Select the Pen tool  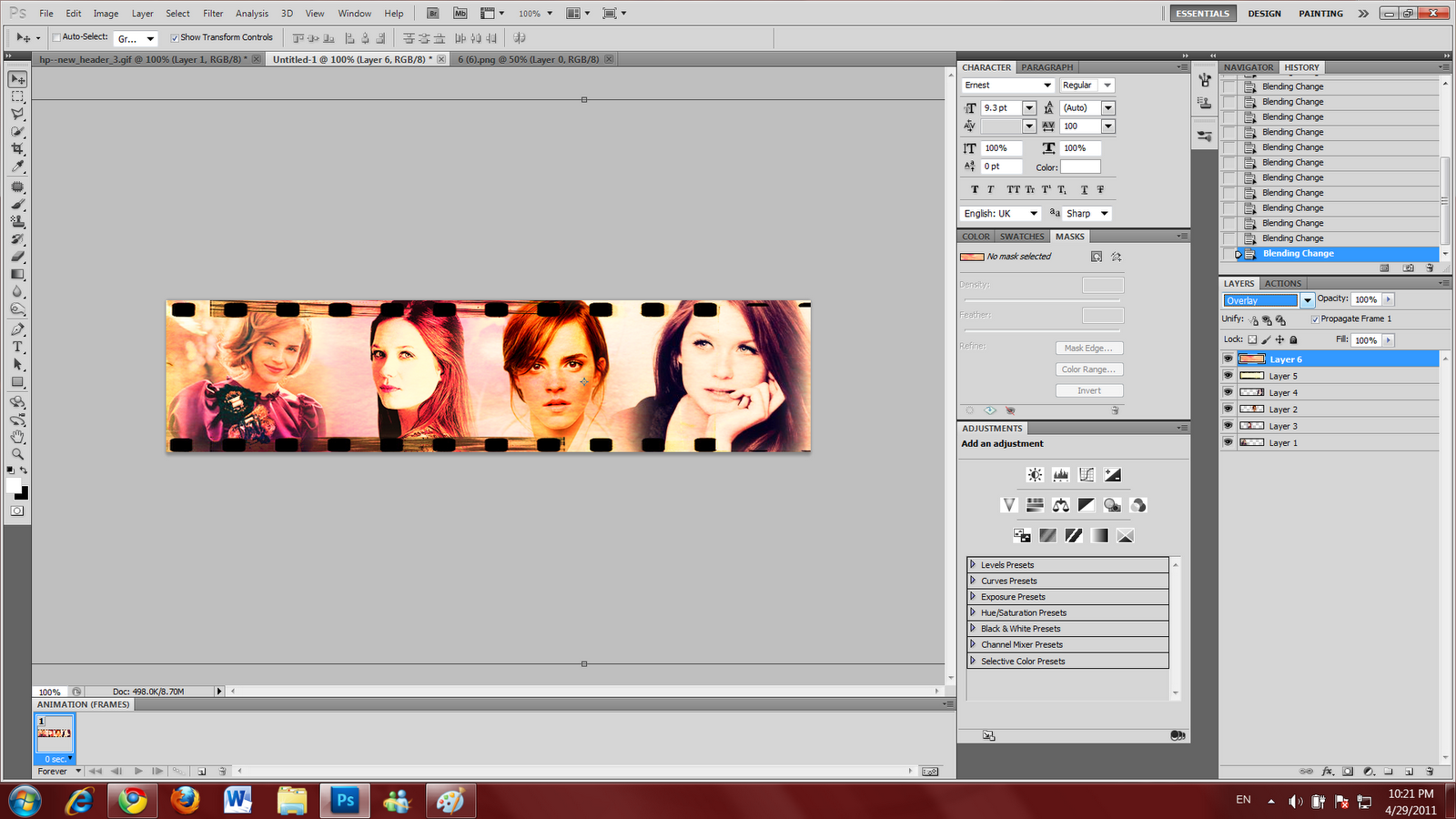[17, 329]
